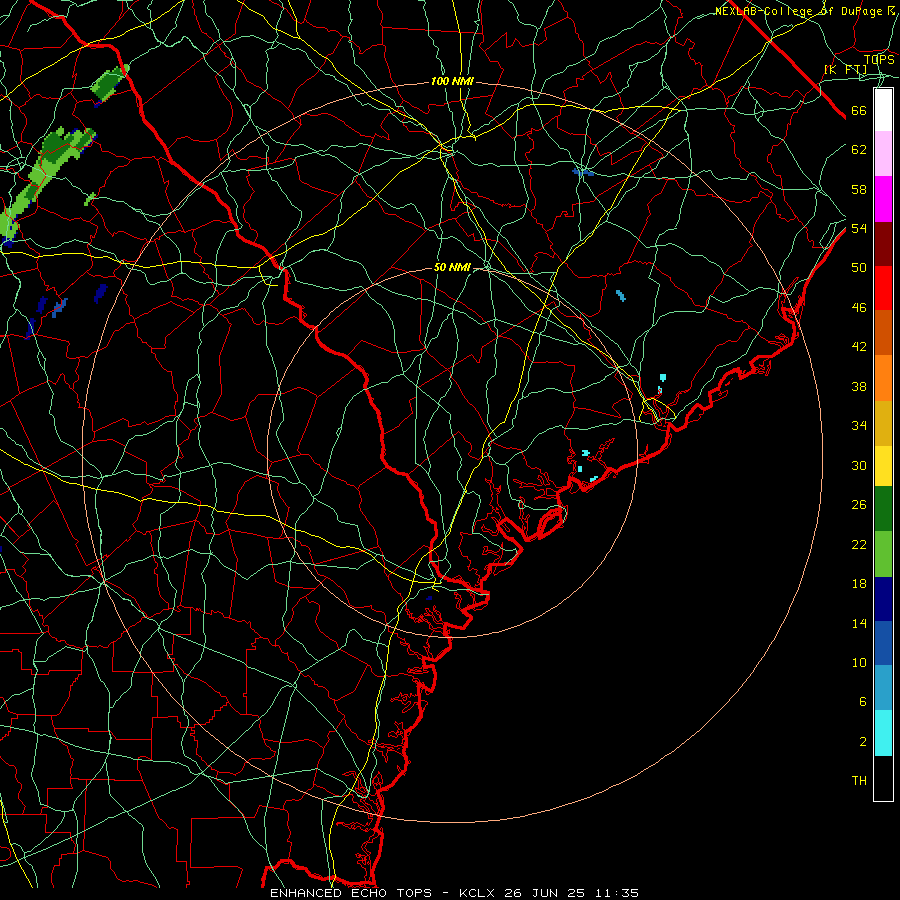Select the '14' scale label
This screenshot has height=900, width=900.
click(859, 623)
